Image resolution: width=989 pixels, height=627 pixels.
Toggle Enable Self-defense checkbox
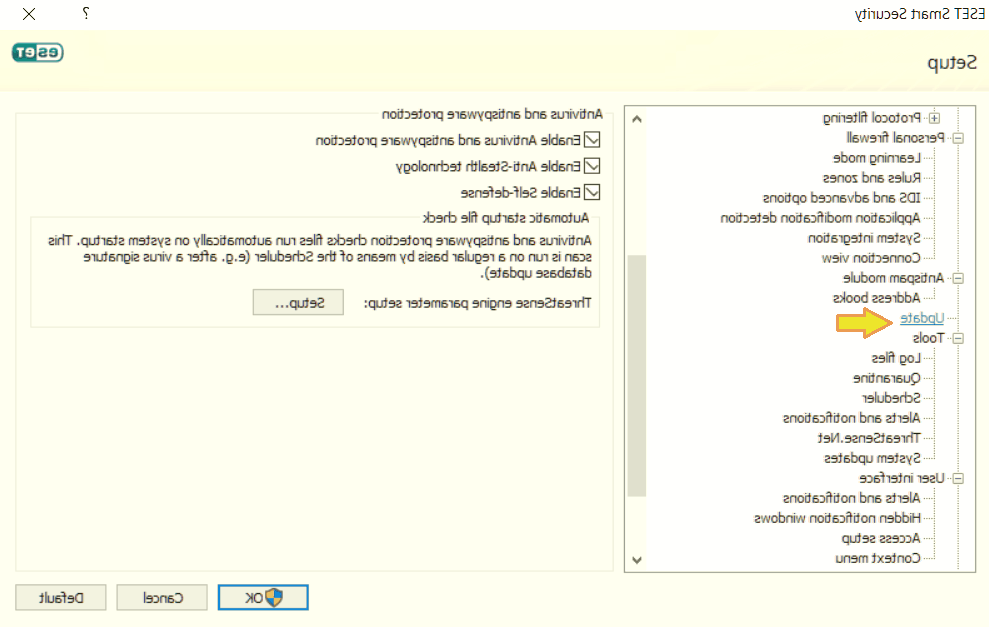(x=592, y=192)
